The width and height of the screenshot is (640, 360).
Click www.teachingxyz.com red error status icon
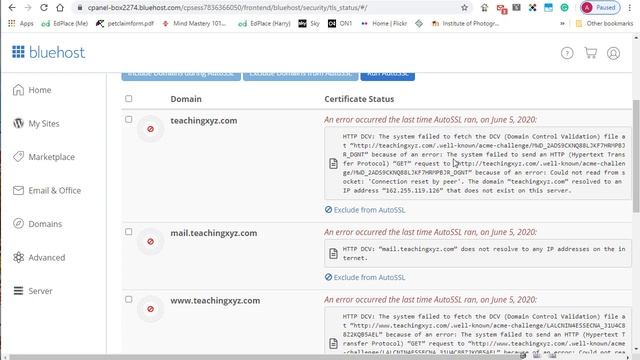click(x=150, y=309)
